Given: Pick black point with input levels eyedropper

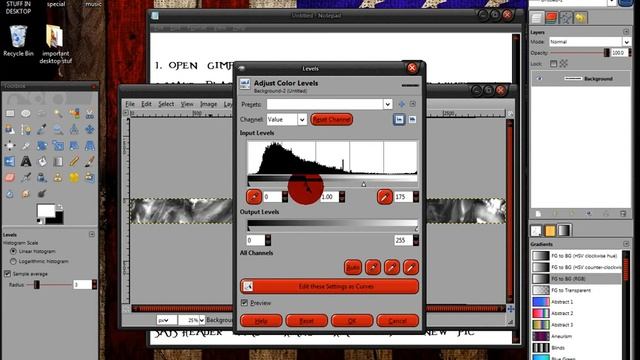Looking at the screenshot, I should click(x=254, y=197).
